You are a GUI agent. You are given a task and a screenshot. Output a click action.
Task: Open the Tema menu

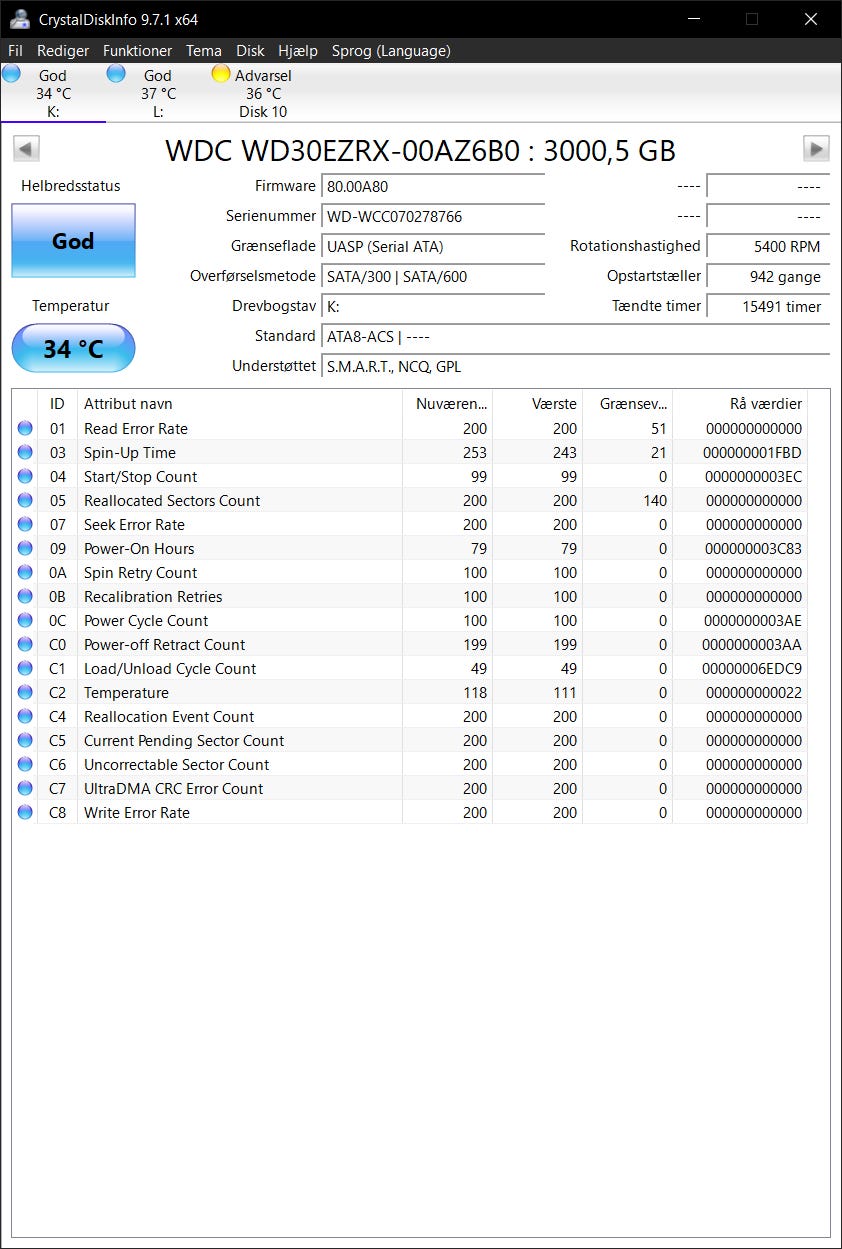(204, 50)
